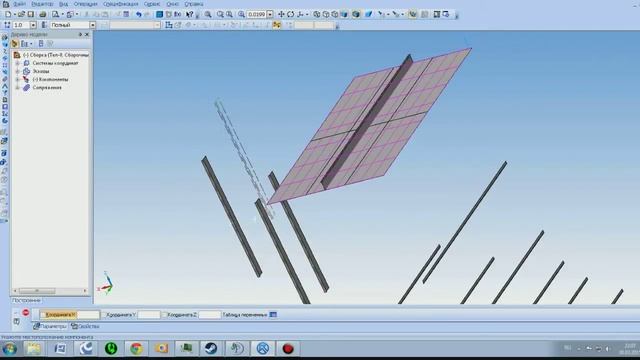Click the Координата X input field
This screenshot has height=360, width=640.
coord(88,315)
